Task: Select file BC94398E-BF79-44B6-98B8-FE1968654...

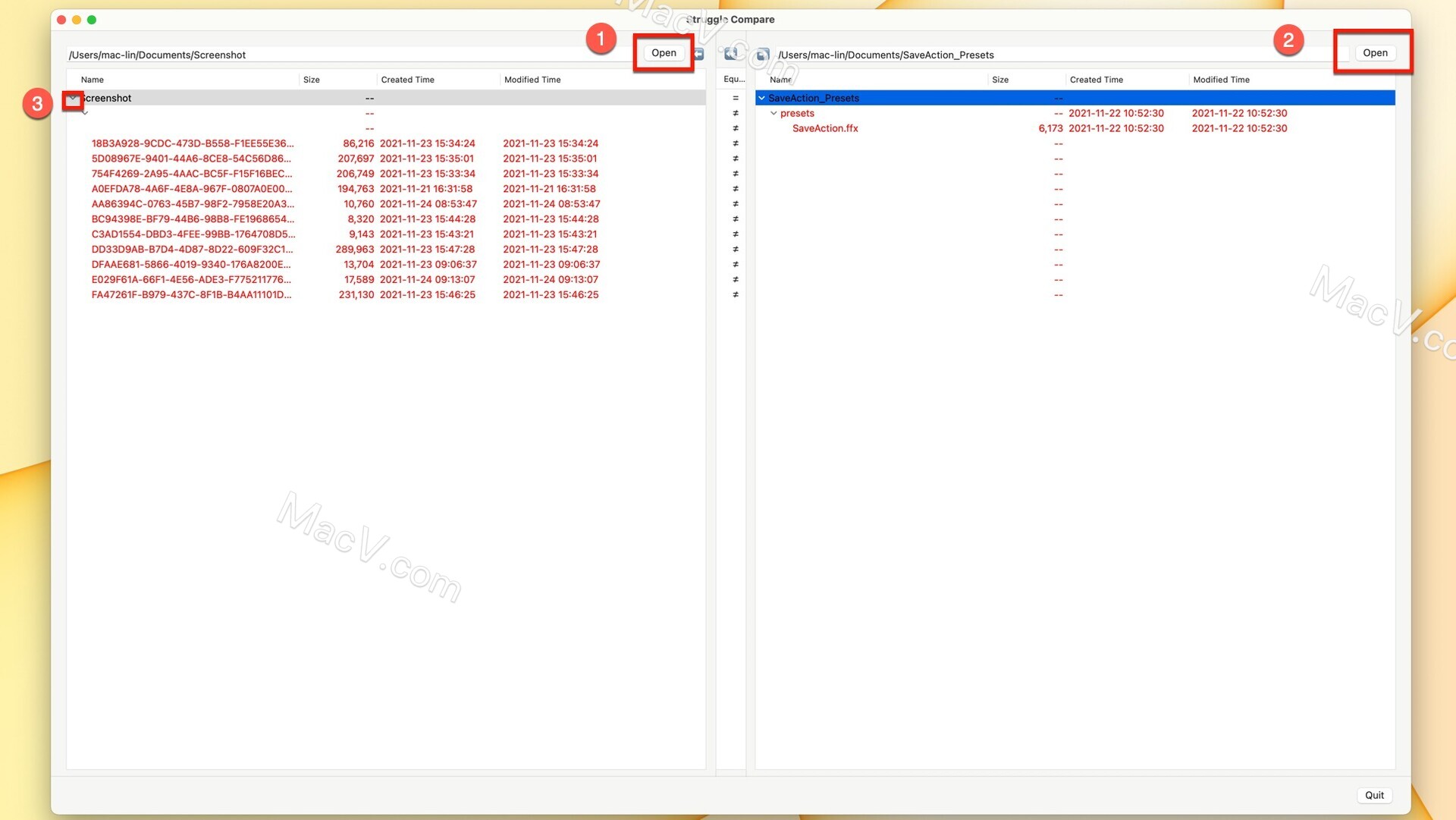Action: point(193,219)
